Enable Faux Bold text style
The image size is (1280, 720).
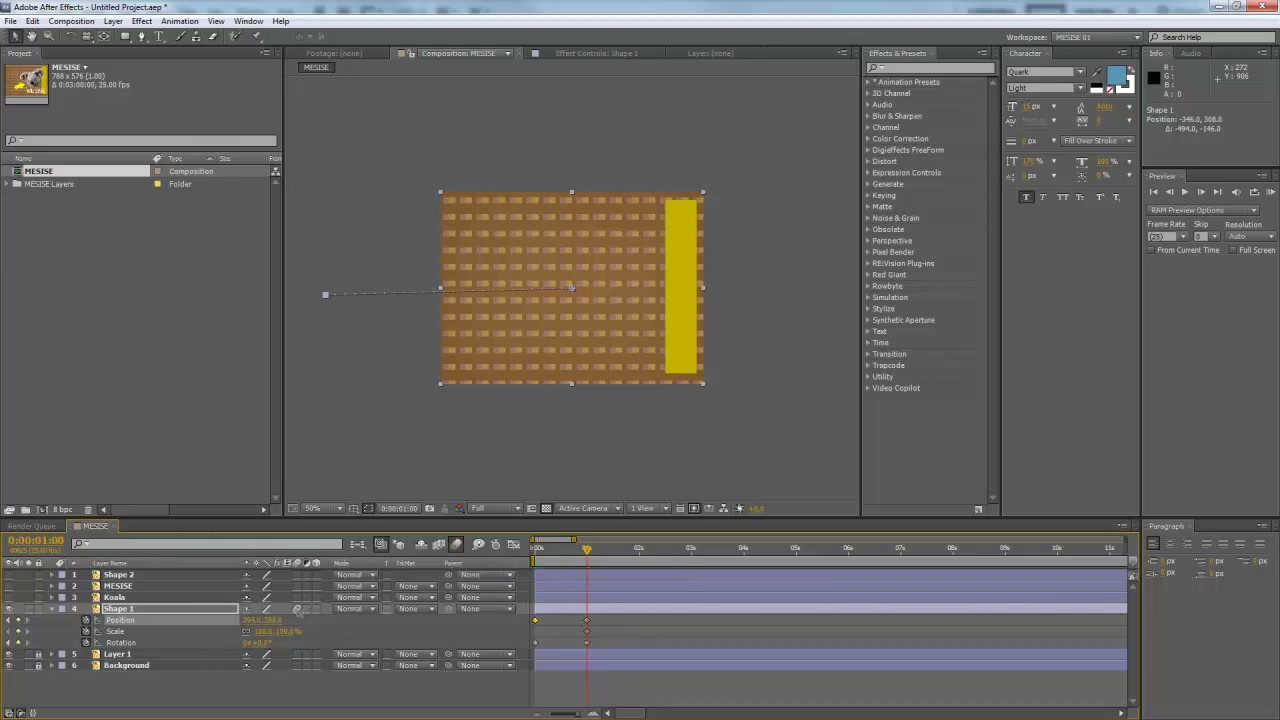coord(1026,197)
